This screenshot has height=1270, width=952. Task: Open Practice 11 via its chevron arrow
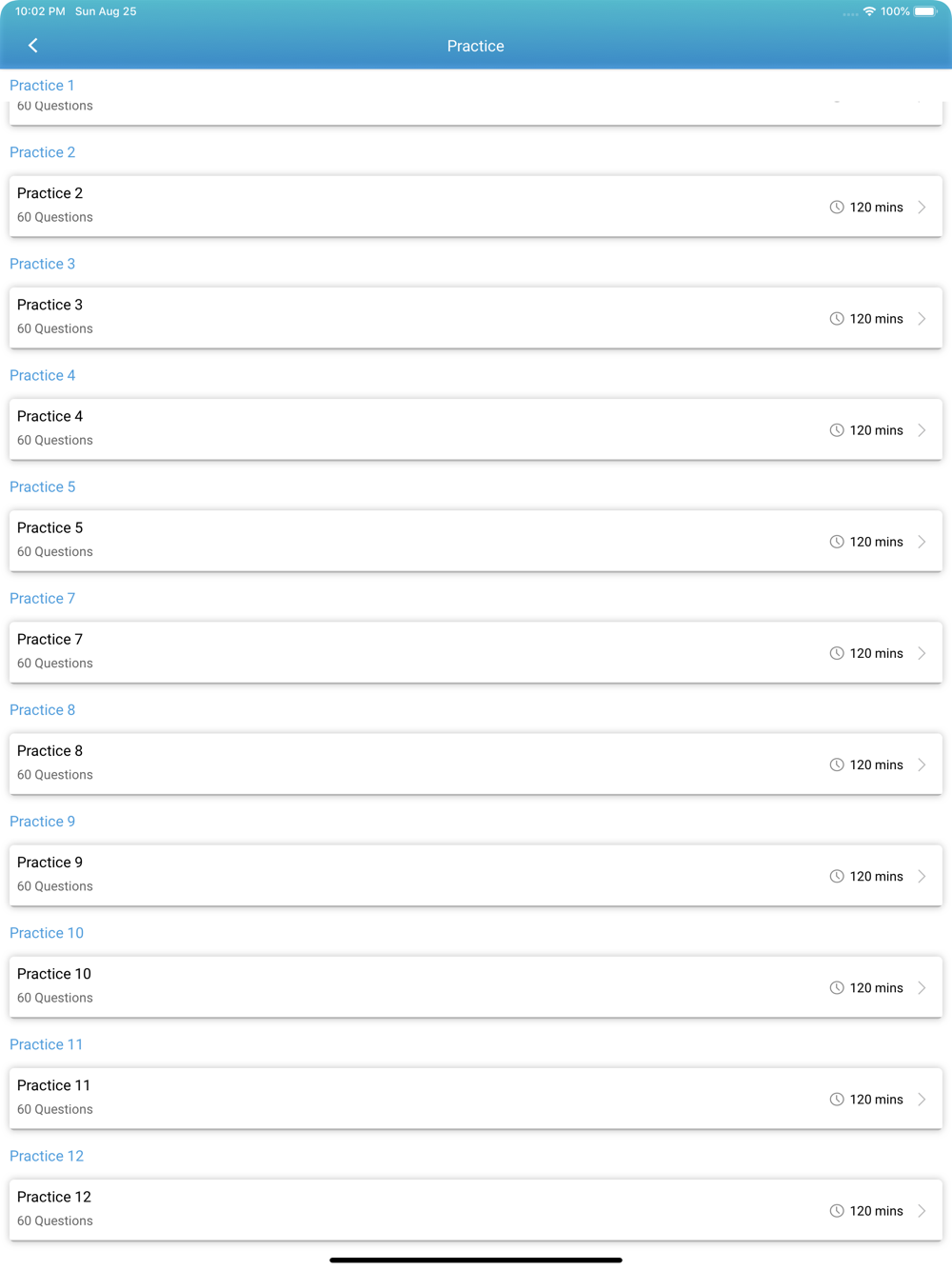coord(922,1100)
